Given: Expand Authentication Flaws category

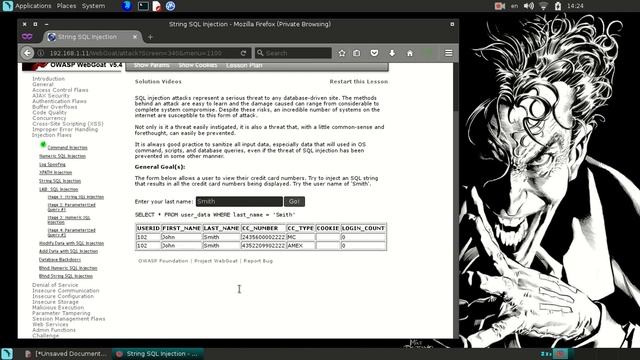Looking at the screenshot, I should (x=59, y=101).
